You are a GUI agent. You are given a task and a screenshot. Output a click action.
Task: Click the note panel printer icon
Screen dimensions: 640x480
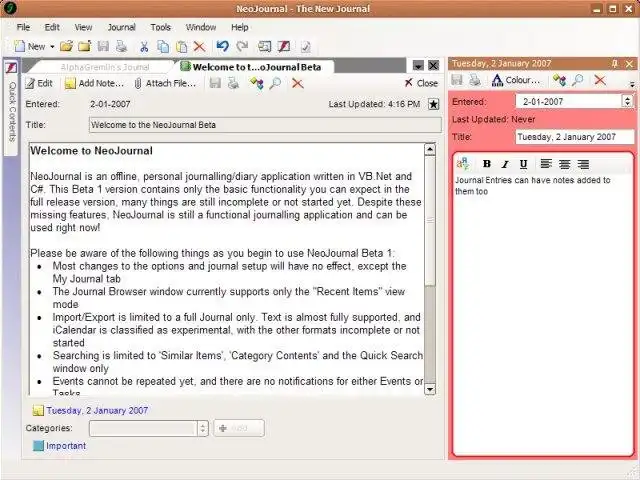475,80
